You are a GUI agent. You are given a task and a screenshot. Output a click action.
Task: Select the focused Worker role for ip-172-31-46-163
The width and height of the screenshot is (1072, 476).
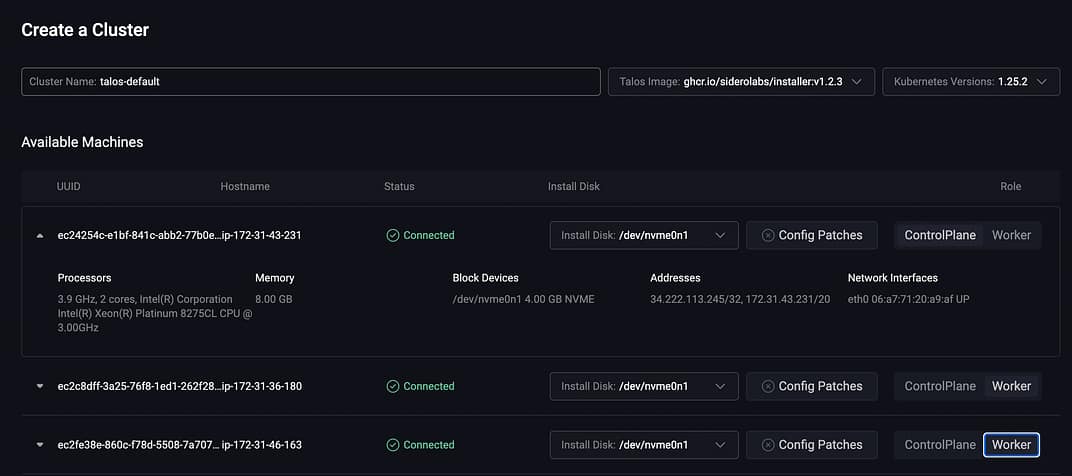point(1011,445)
